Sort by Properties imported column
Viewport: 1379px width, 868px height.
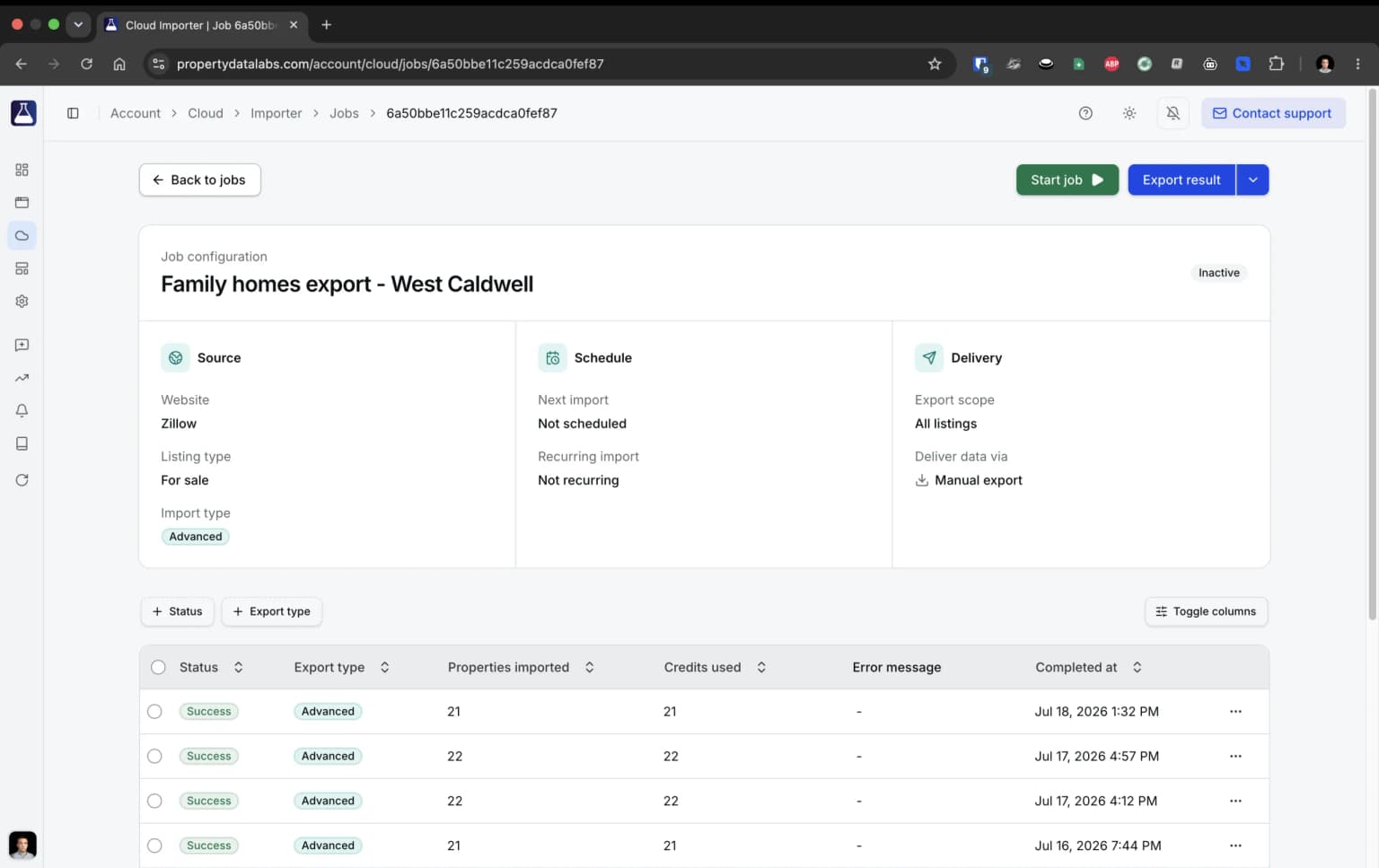[521, 667]
